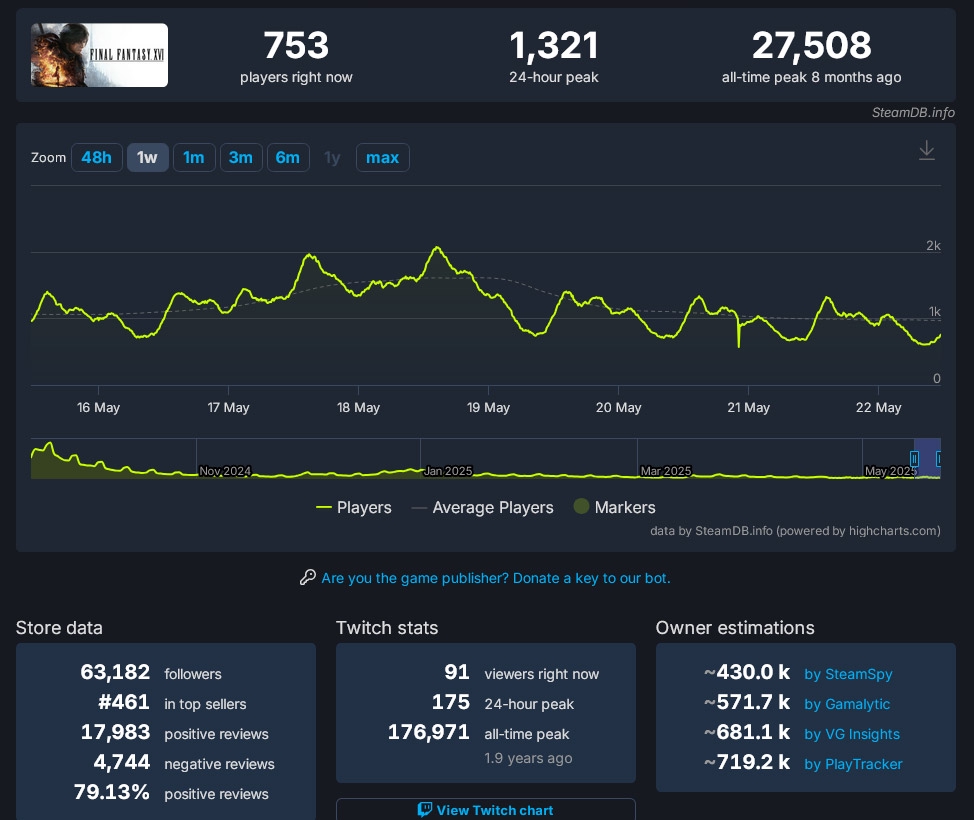
Task: Click the 4,744 negative reviews count
Action: tap(122, 762)
